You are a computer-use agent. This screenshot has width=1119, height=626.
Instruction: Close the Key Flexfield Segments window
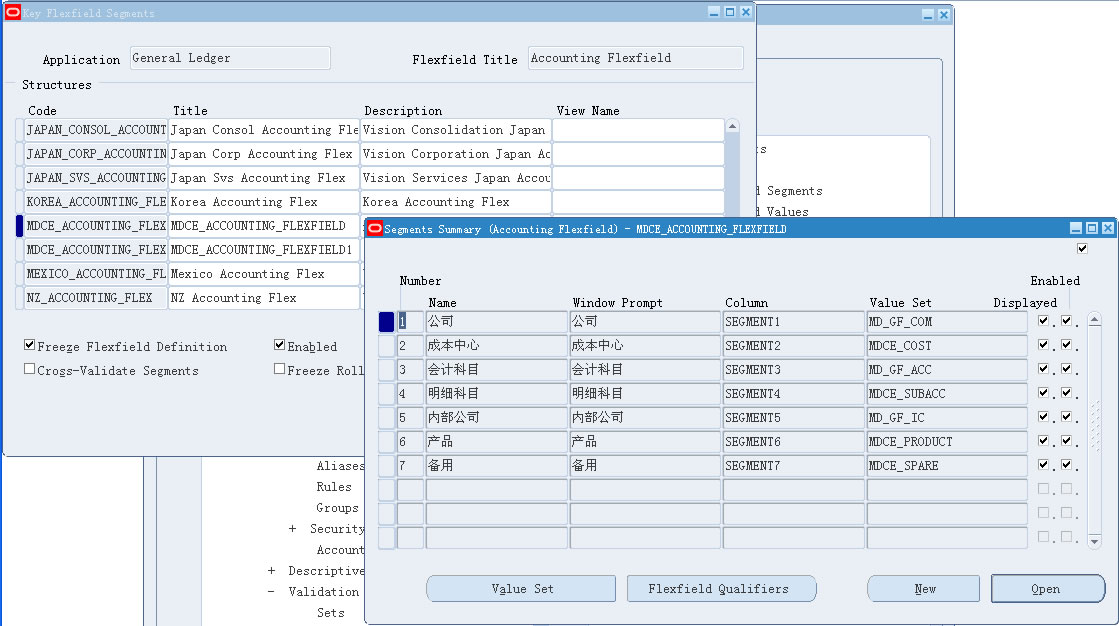(746, 12)
